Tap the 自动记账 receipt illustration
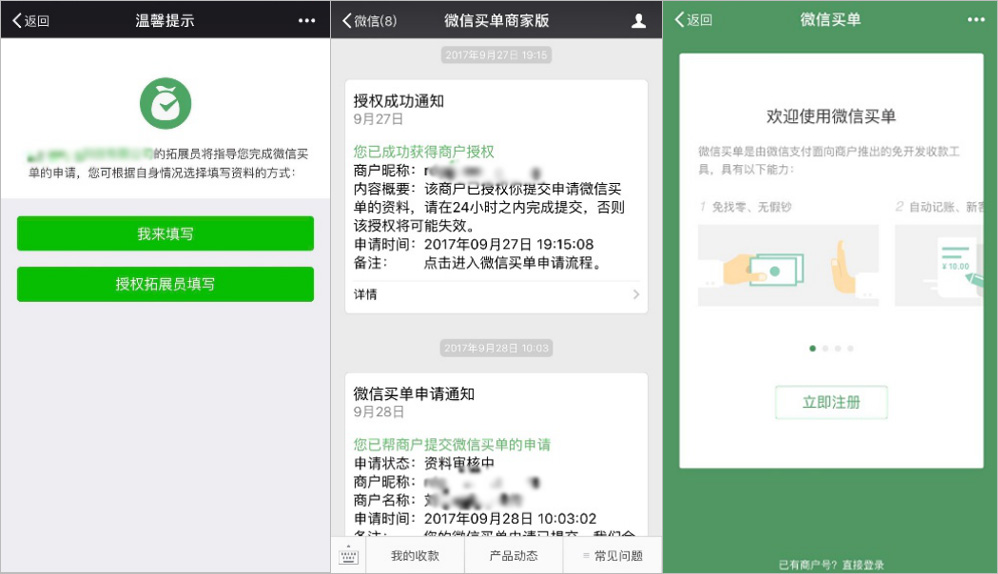This screenshot has width=998, height=574. 939,265
